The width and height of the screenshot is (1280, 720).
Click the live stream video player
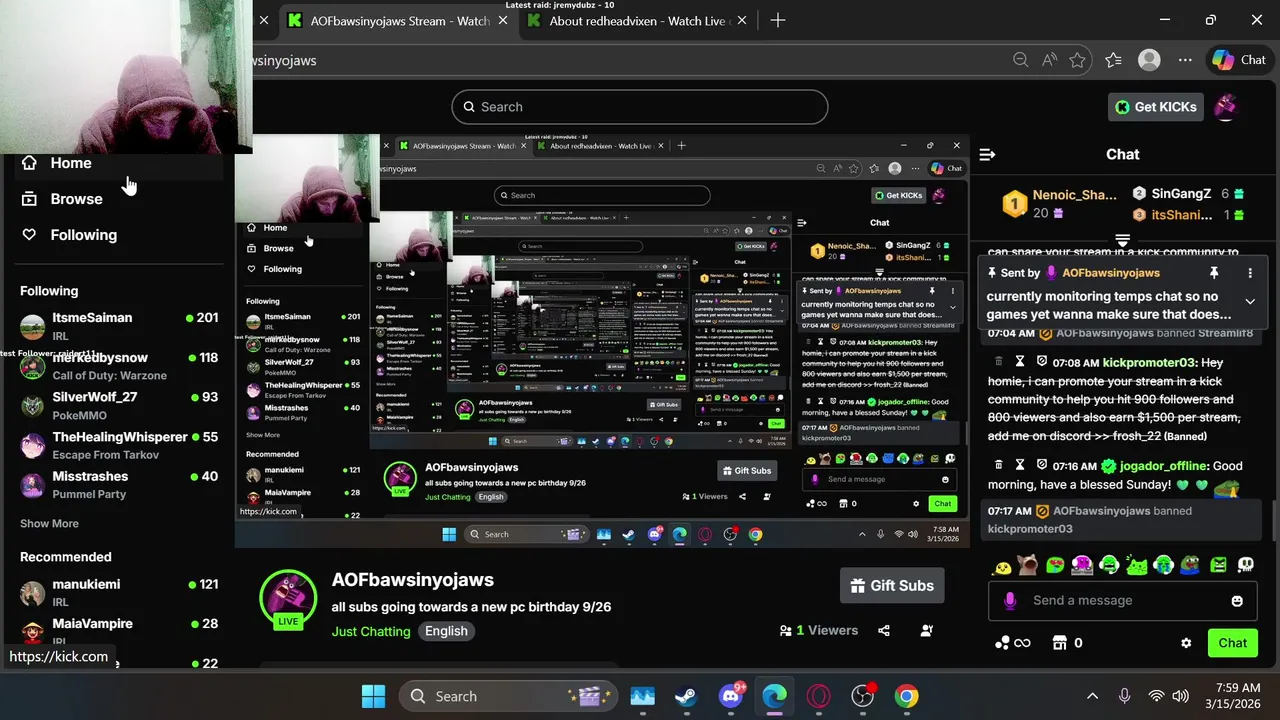[602, 340]
